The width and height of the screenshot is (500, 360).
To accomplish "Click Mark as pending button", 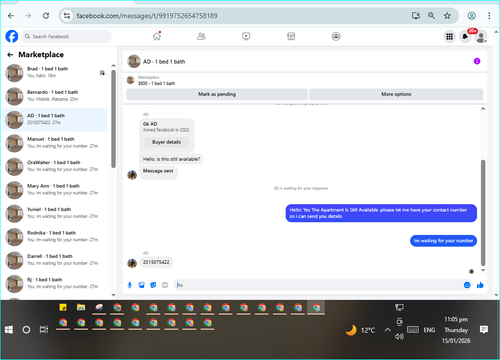I will coord(217,94).
